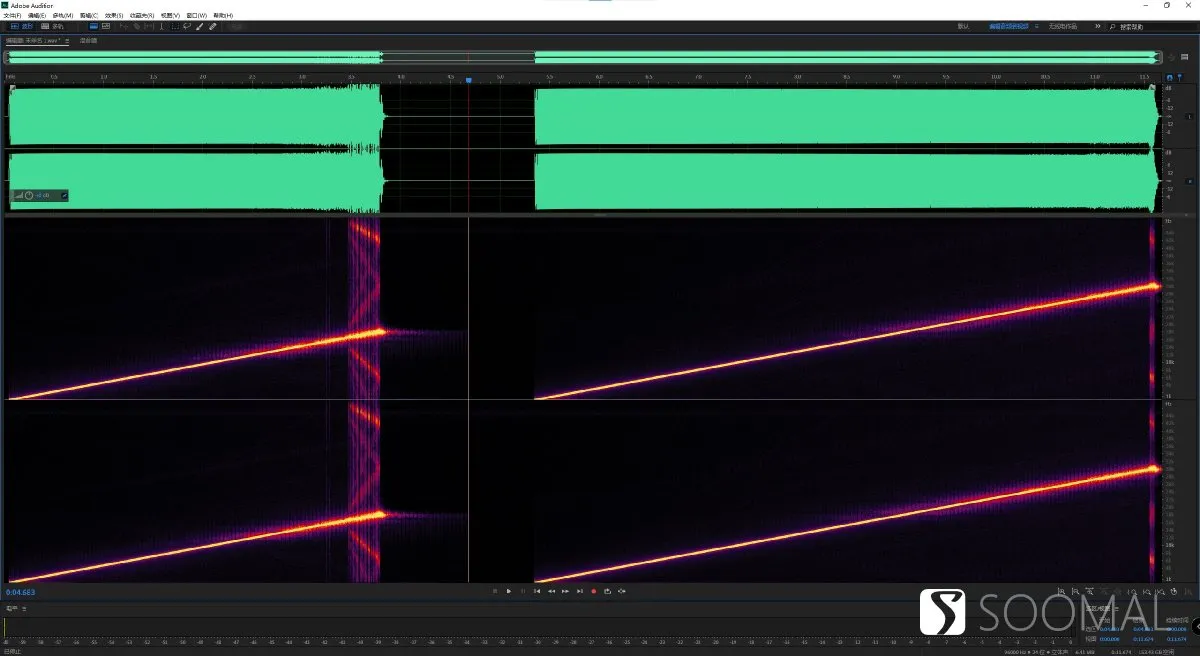Viewport: 1200px width, 656px height.
Task: Open the 窗口(W) menu
Action: 196,16
